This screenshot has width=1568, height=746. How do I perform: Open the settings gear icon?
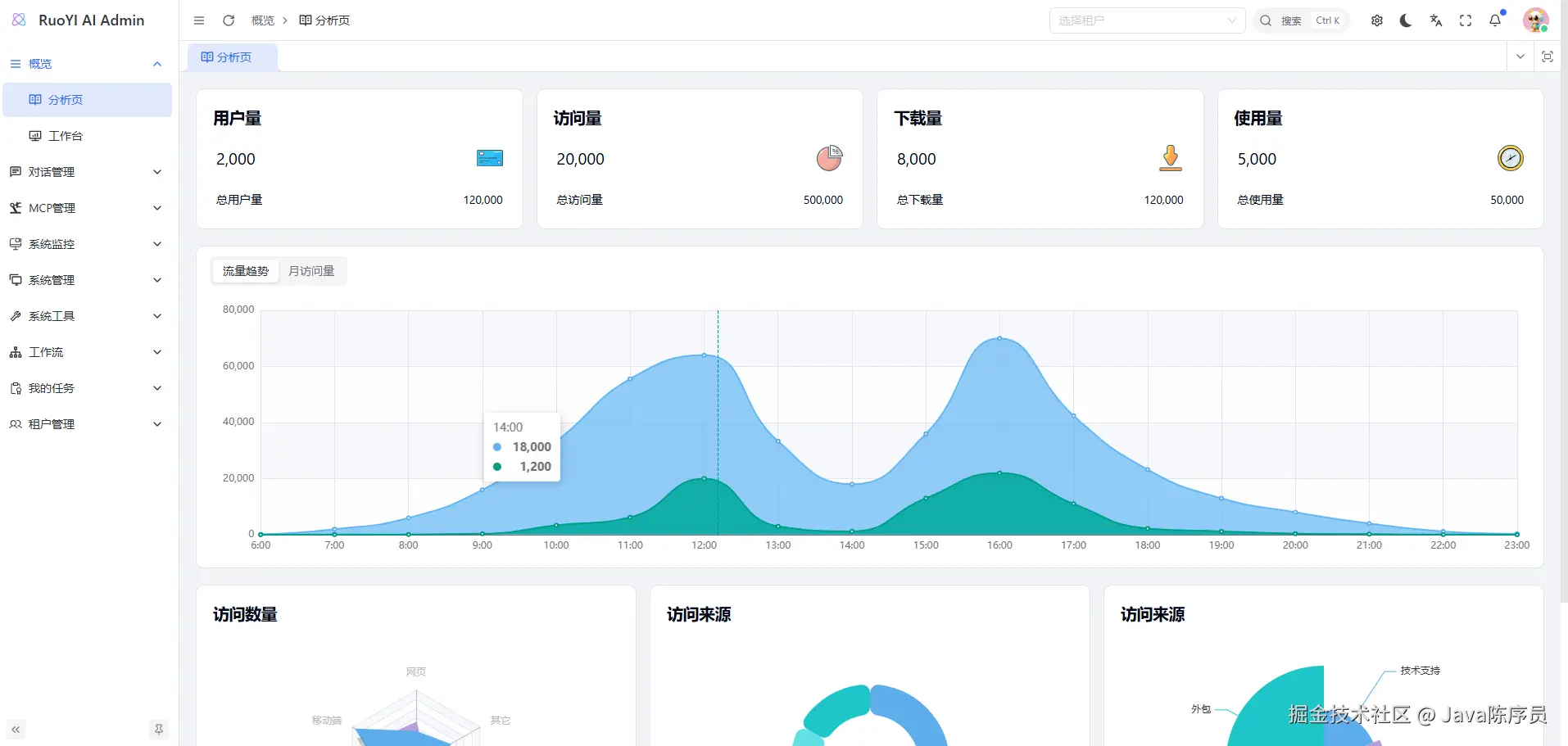pos(1377,20)
